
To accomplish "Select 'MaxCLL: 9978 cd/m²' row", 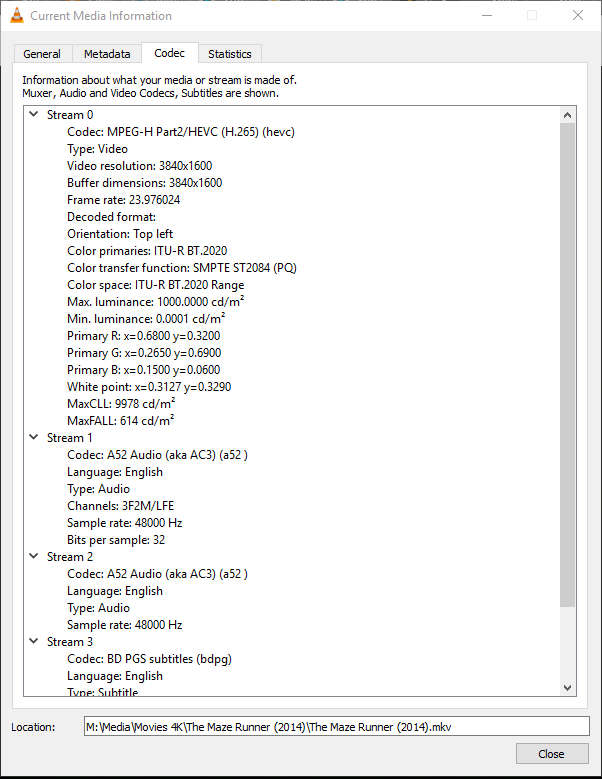I will click(x=121, y=403).
